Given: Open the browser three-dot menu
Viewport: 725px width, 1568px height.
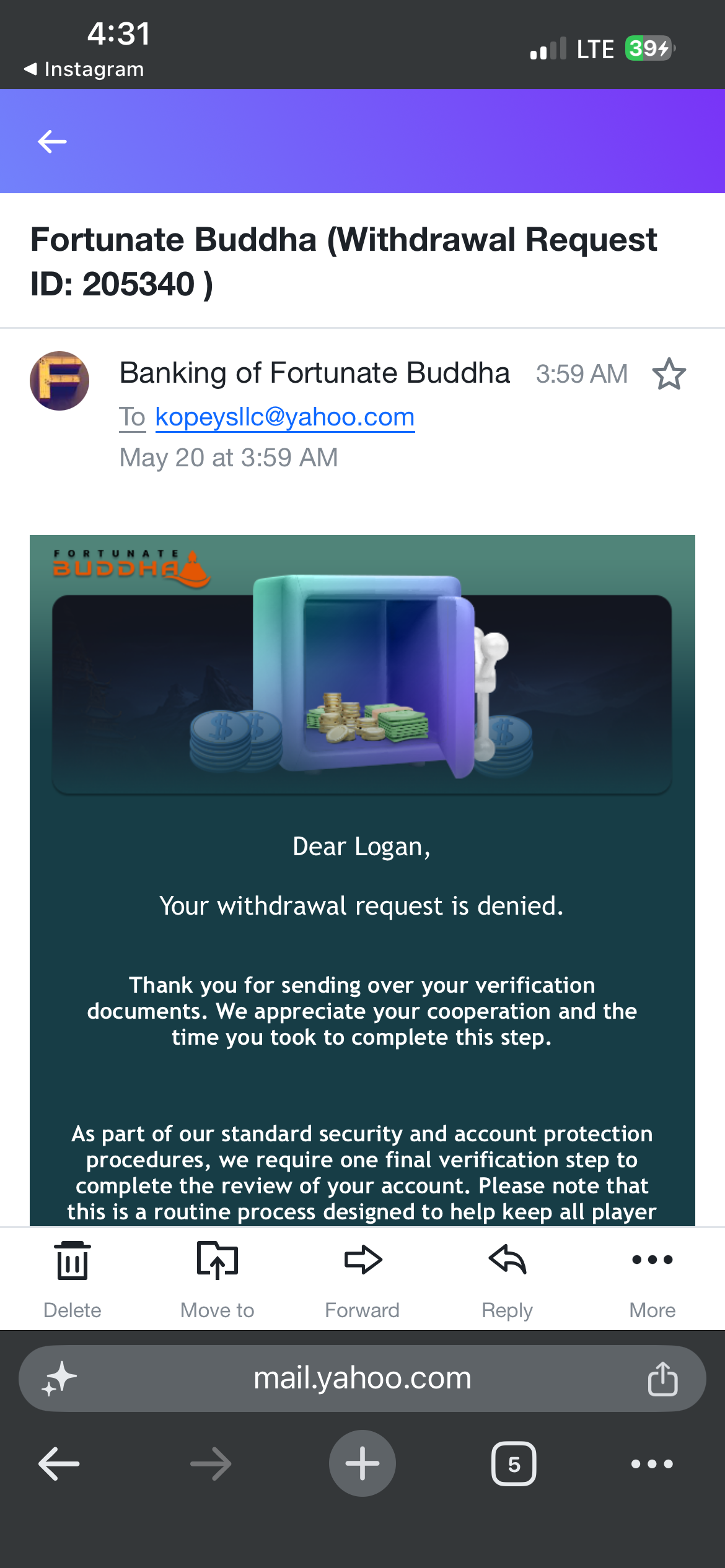Looking at the screenshot, I should [652, 1464].
